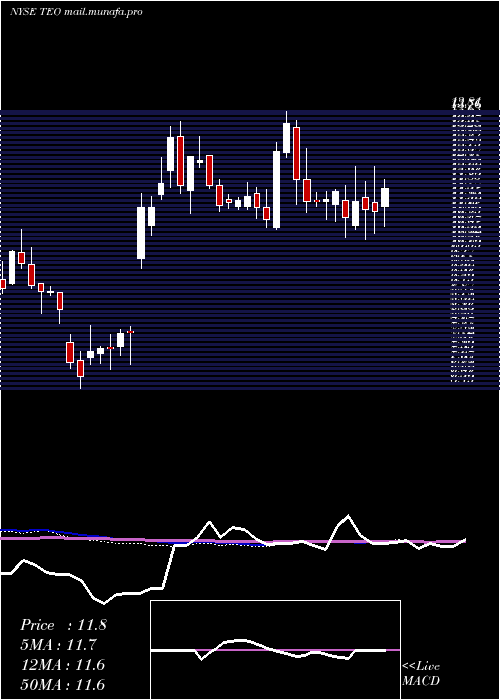Screen dimensions: 500x700
Task: Click the top price axis label 13.24
Action: (467, 104)
